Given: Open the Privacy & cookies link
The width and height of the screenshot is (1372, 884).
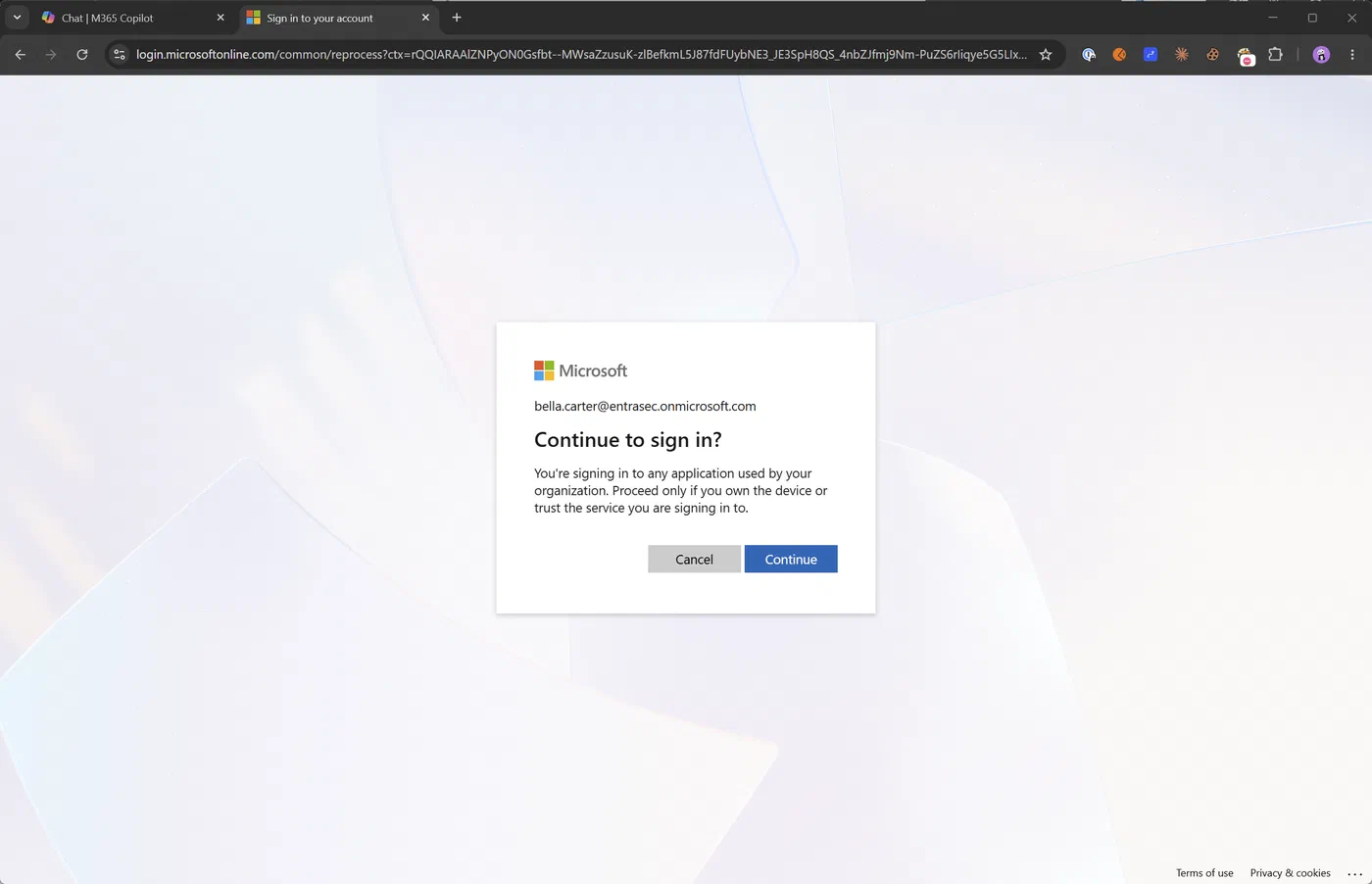Looking at the screenshot, I should pyautogui.click(x=1290, y=872).
